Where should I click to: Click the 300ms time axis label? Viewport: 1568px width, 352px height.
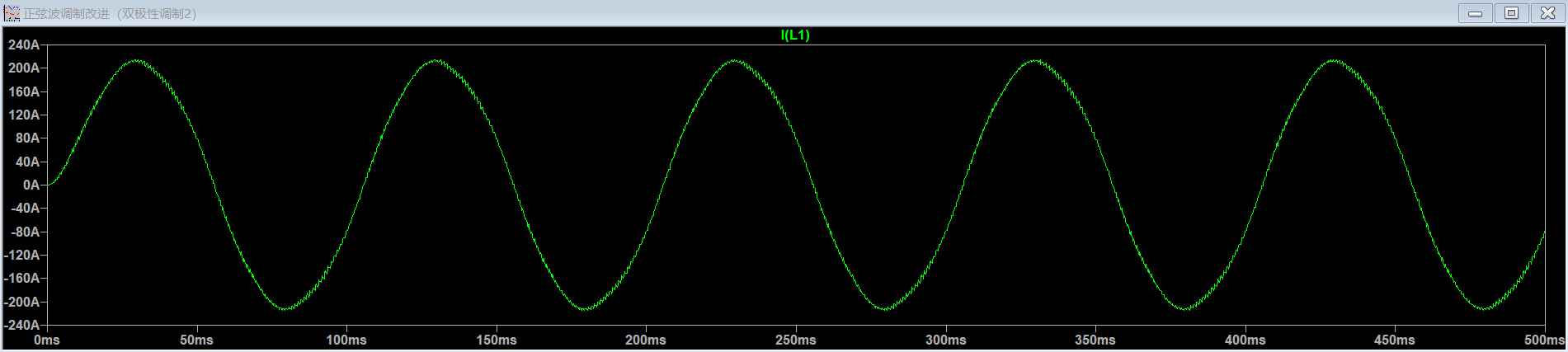click(x=946, y=340)
